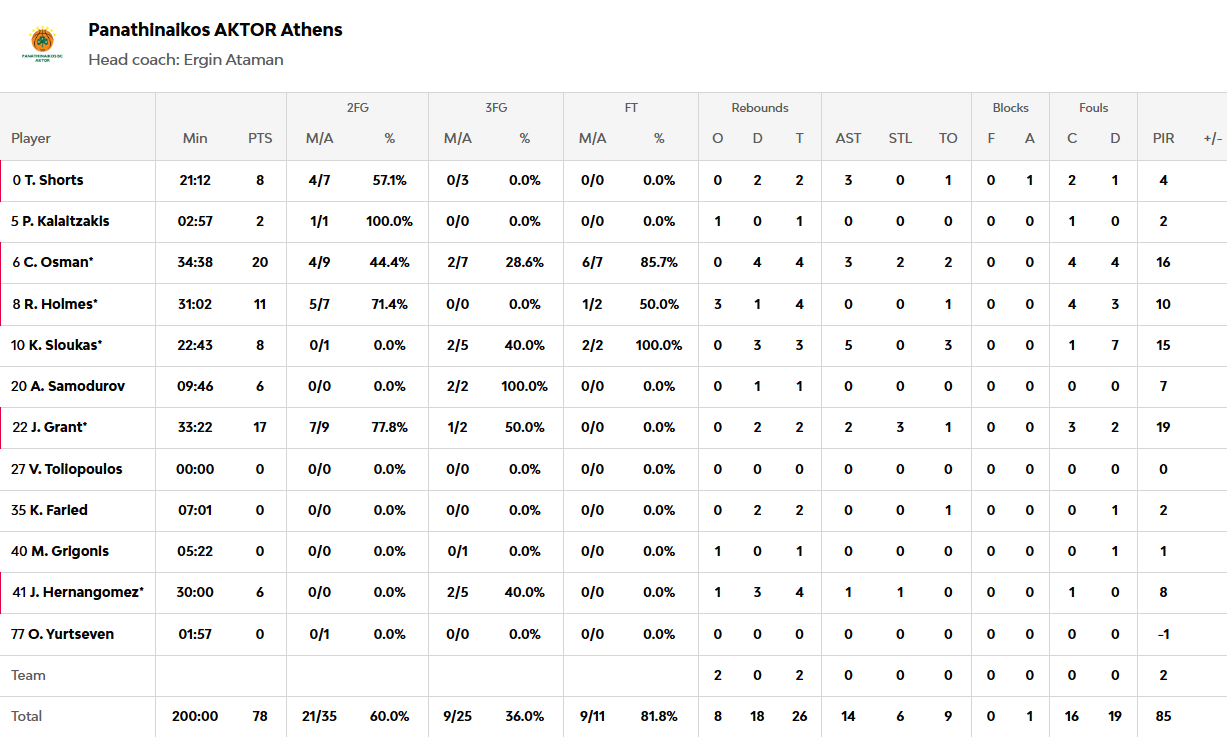The image size is (1227, 737).
Task: Sort by STL column header
Action: (900, 139)
